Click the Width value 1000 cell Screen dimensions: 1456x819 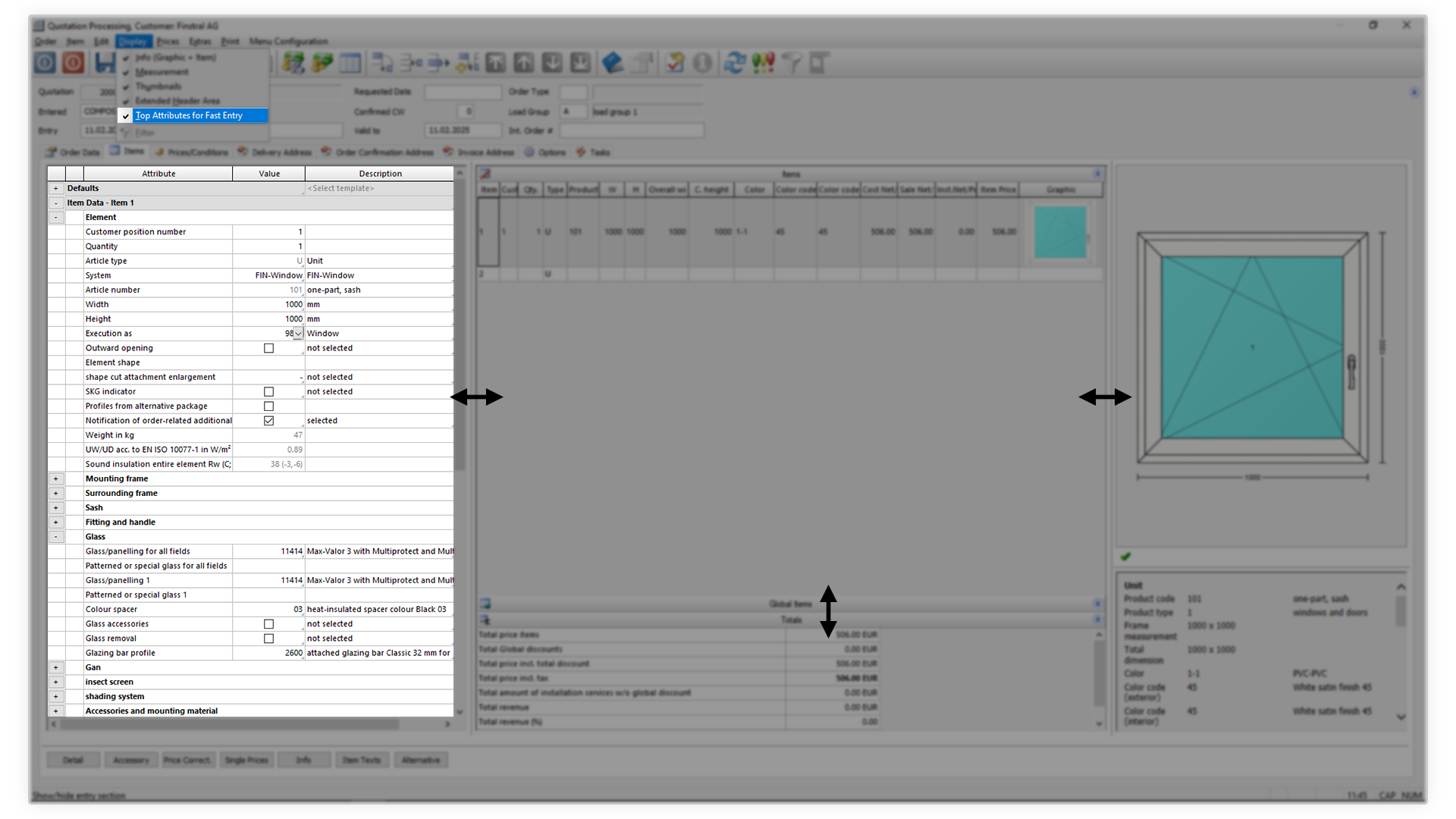268,305
